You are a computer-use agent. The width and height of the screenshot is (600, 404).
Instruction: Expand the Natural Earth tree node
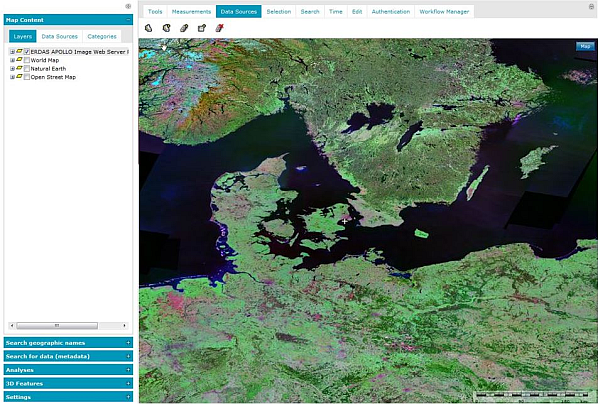tap(12, 68)
